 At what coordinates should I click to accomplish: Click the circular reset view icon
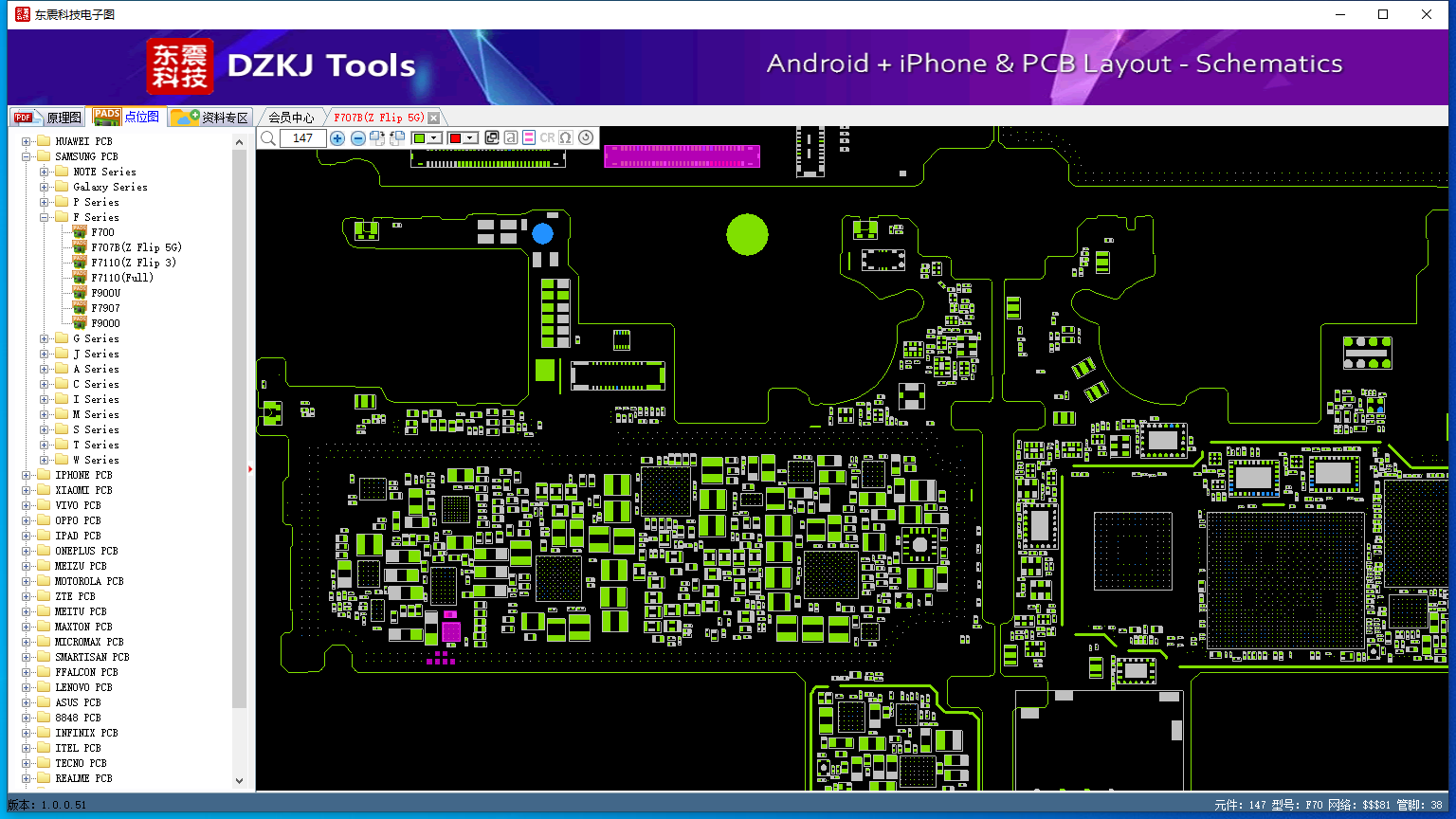coord(586,138)
